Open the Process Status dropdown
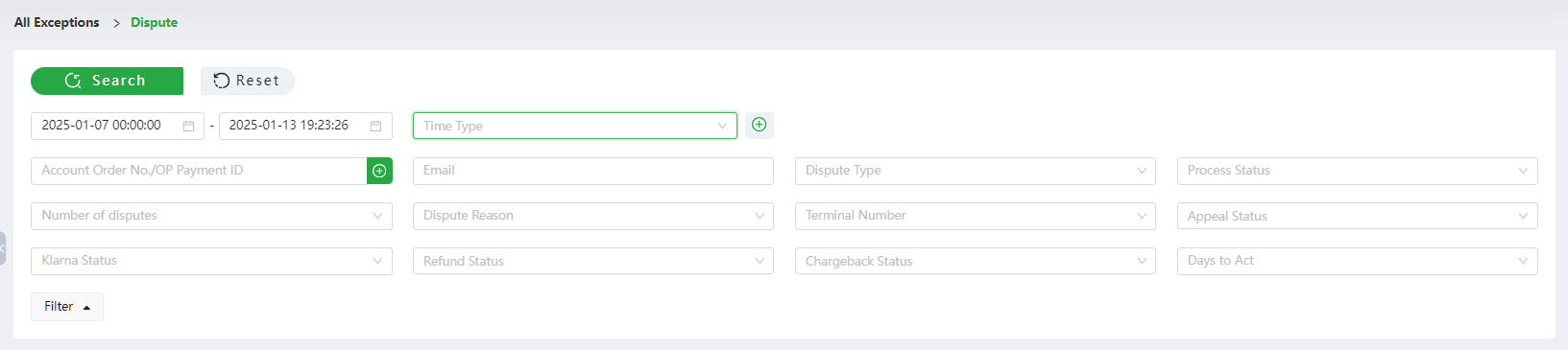 click(1357, 171)
